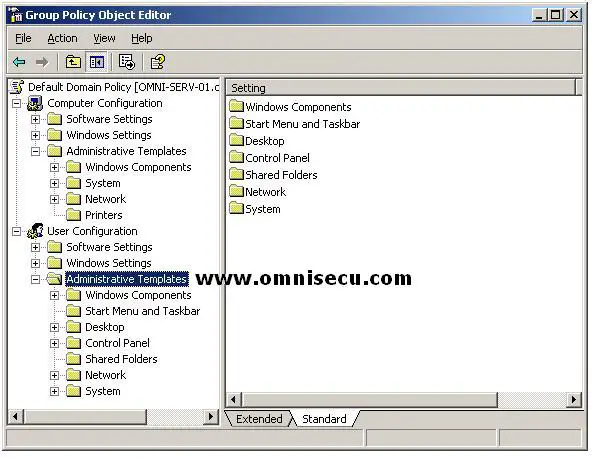Viewport: 593px width, 458px height.
Task: Click right arrow of tree pane scrollbar
Action: pos(211,417)
